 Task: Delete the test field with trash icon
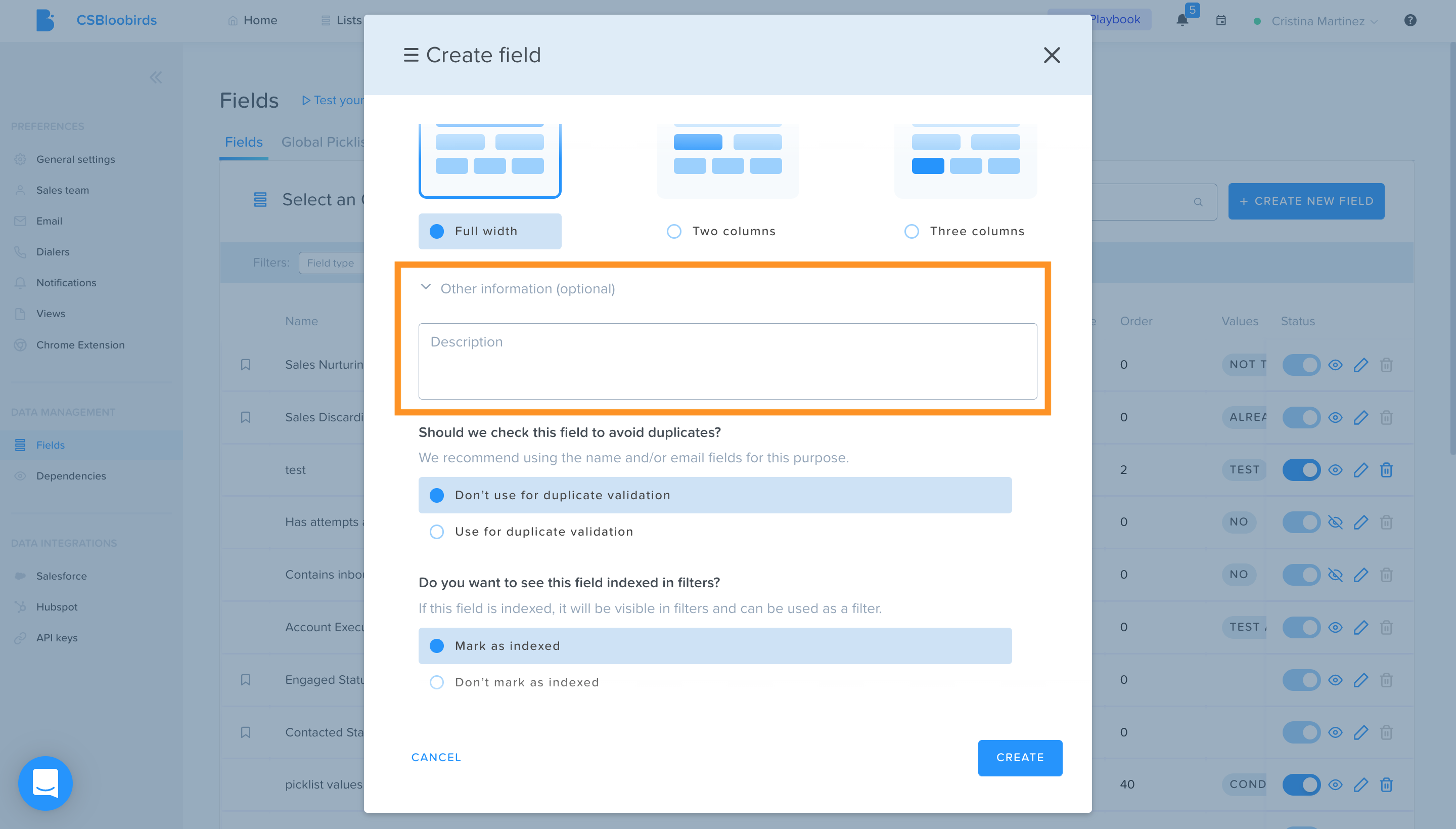pos(1386,470)
